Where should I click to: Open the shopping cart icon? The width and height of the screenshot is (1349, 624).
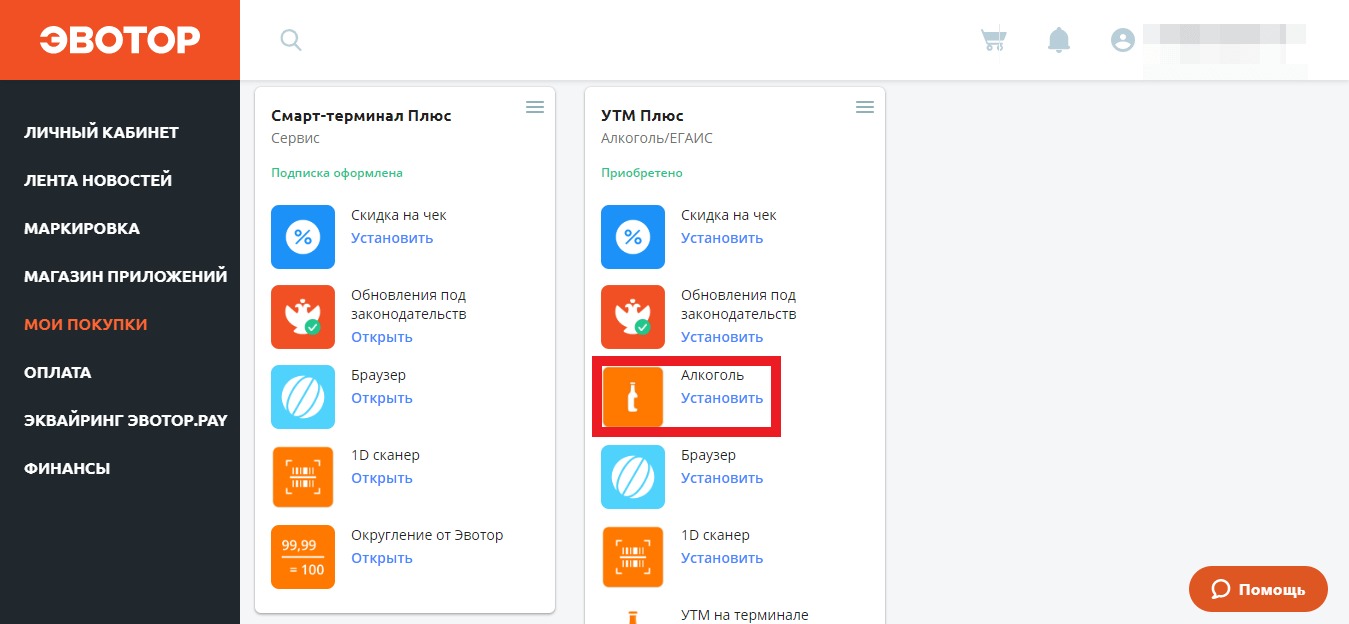pos(993,40)
